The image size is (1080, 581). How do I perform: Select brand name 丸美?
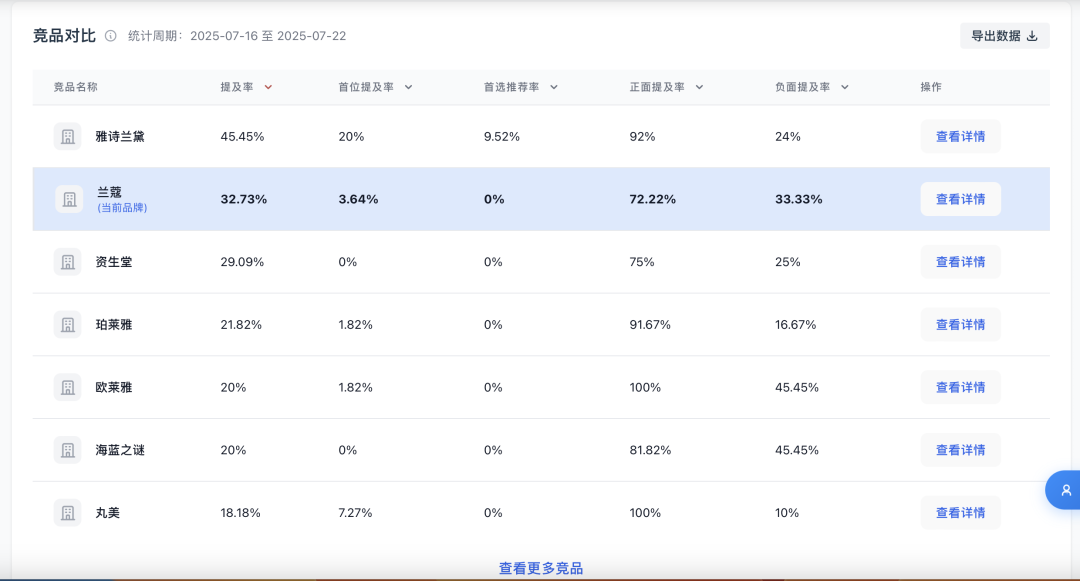pos(107,512)
